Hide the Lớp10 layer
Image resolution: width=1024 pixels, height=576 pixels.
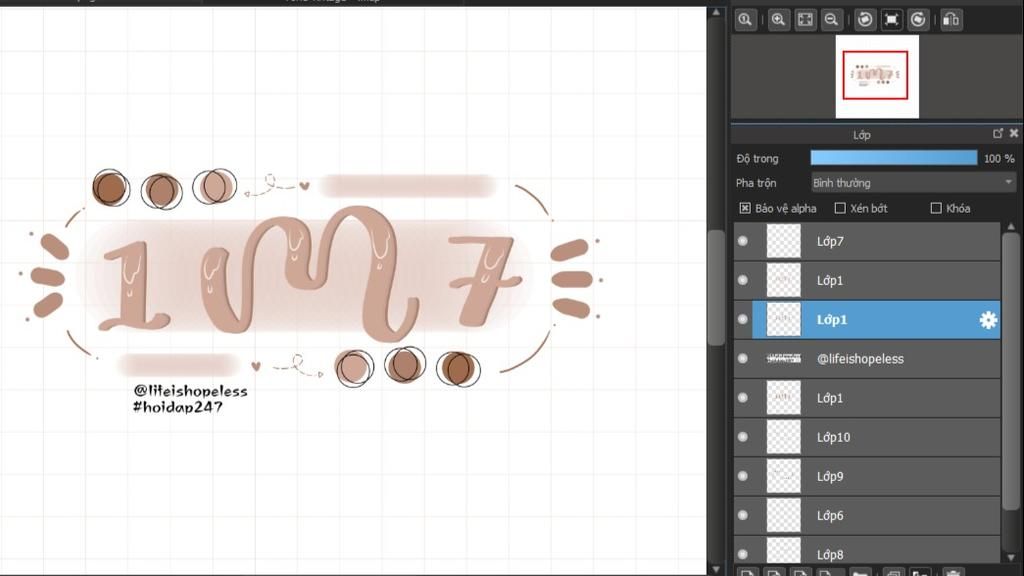(743, 437)
